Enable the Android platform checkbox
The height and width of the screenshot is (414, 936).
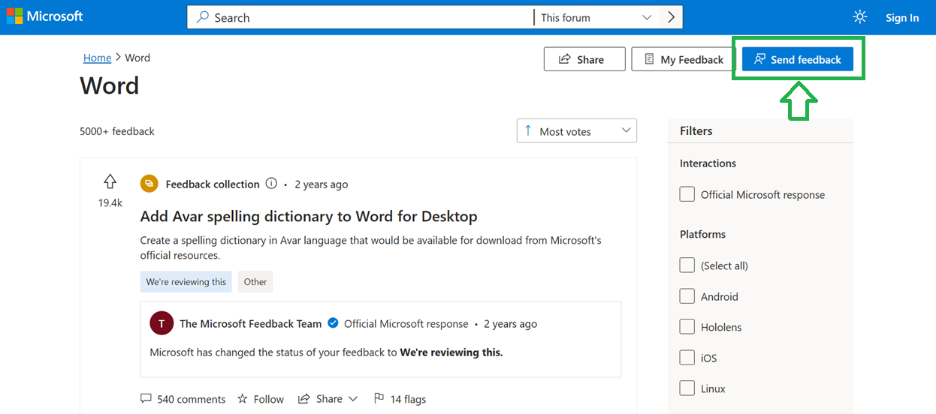(687, 296)
